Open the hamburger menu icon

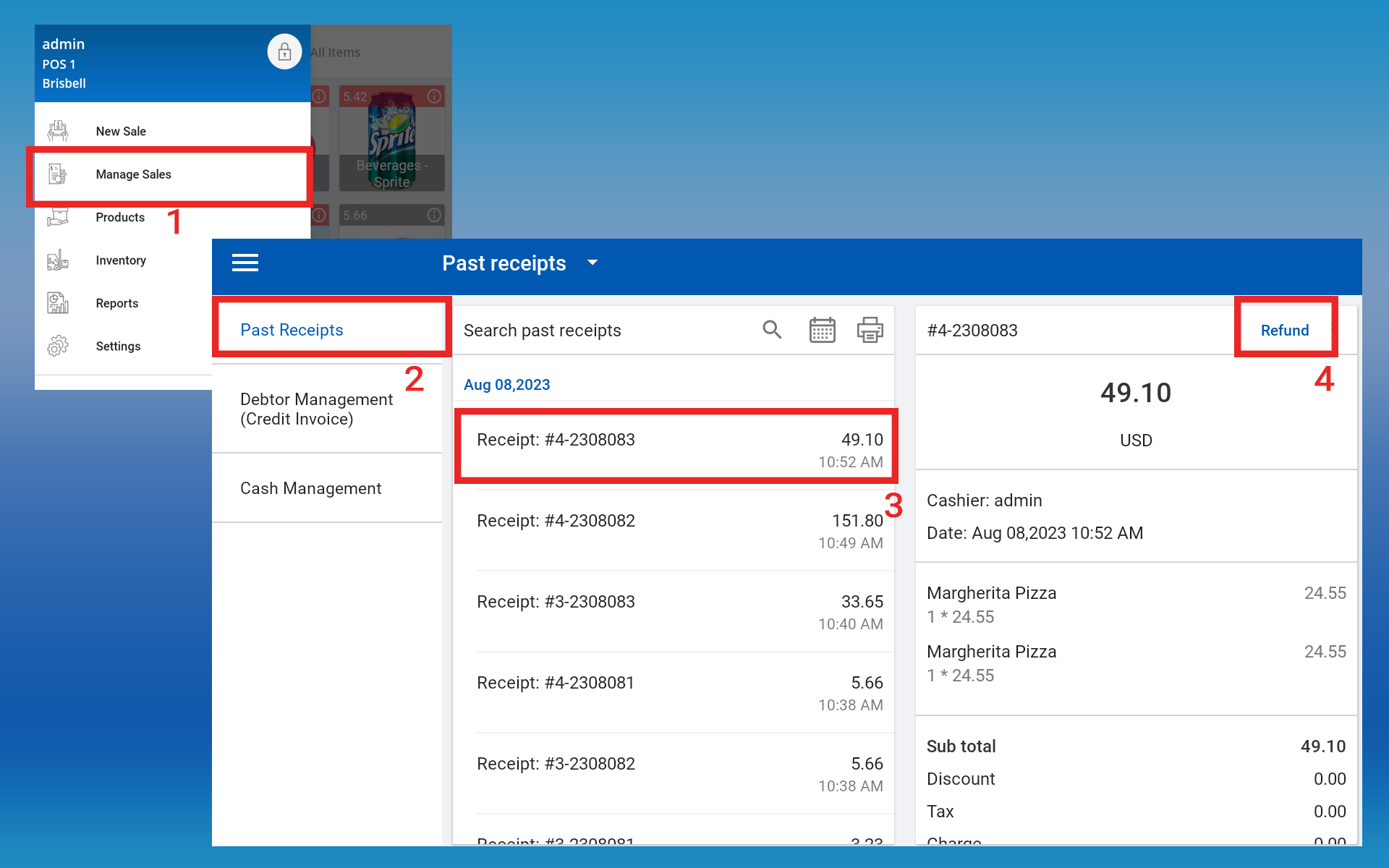[245, 263]
